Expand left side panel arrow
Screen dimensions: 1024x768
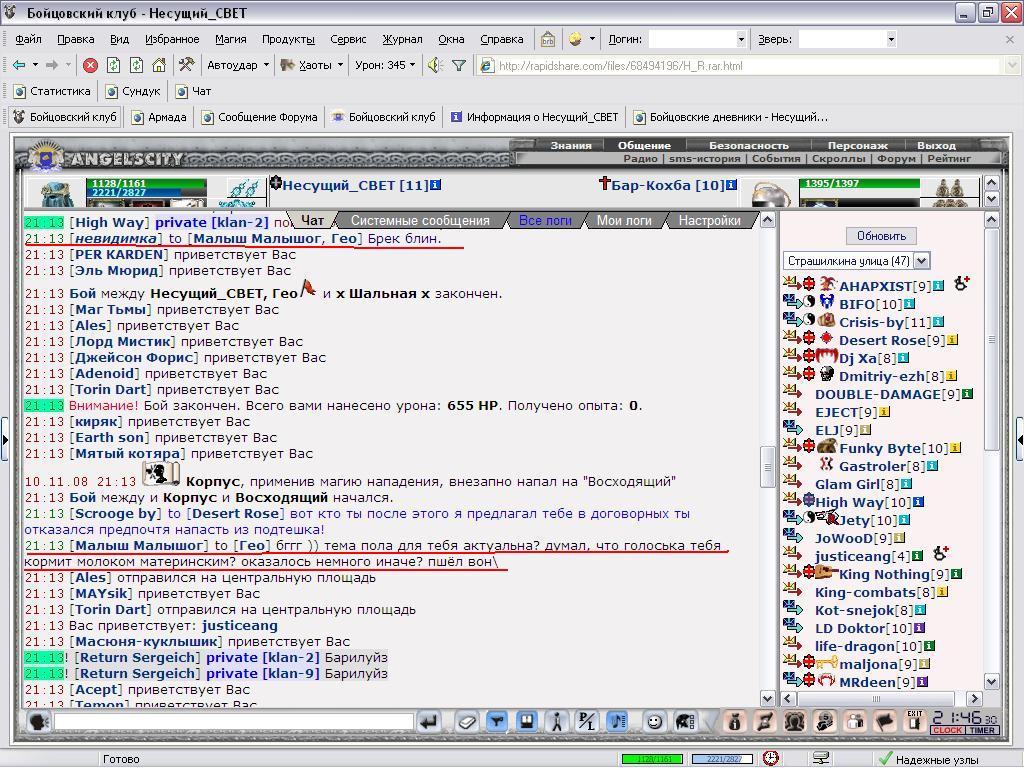[x=5, y=440]
